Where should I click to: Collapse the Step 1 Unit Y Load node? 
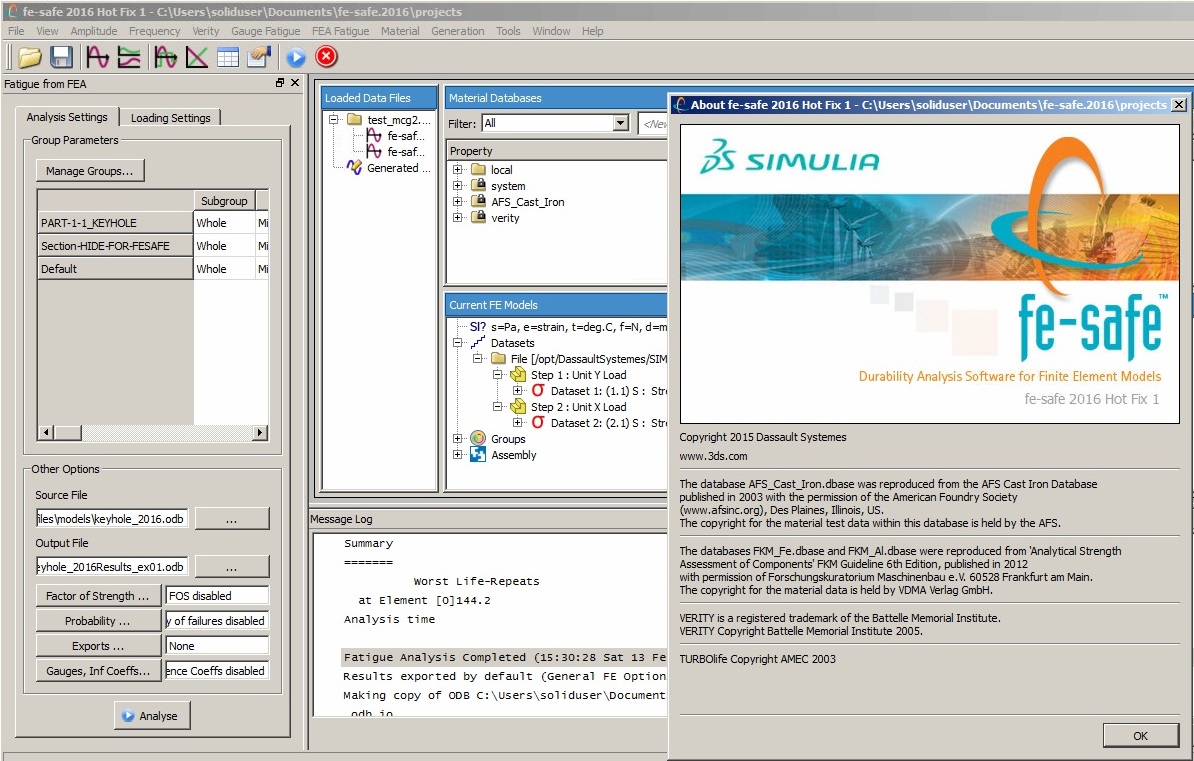tap(497, 375)
